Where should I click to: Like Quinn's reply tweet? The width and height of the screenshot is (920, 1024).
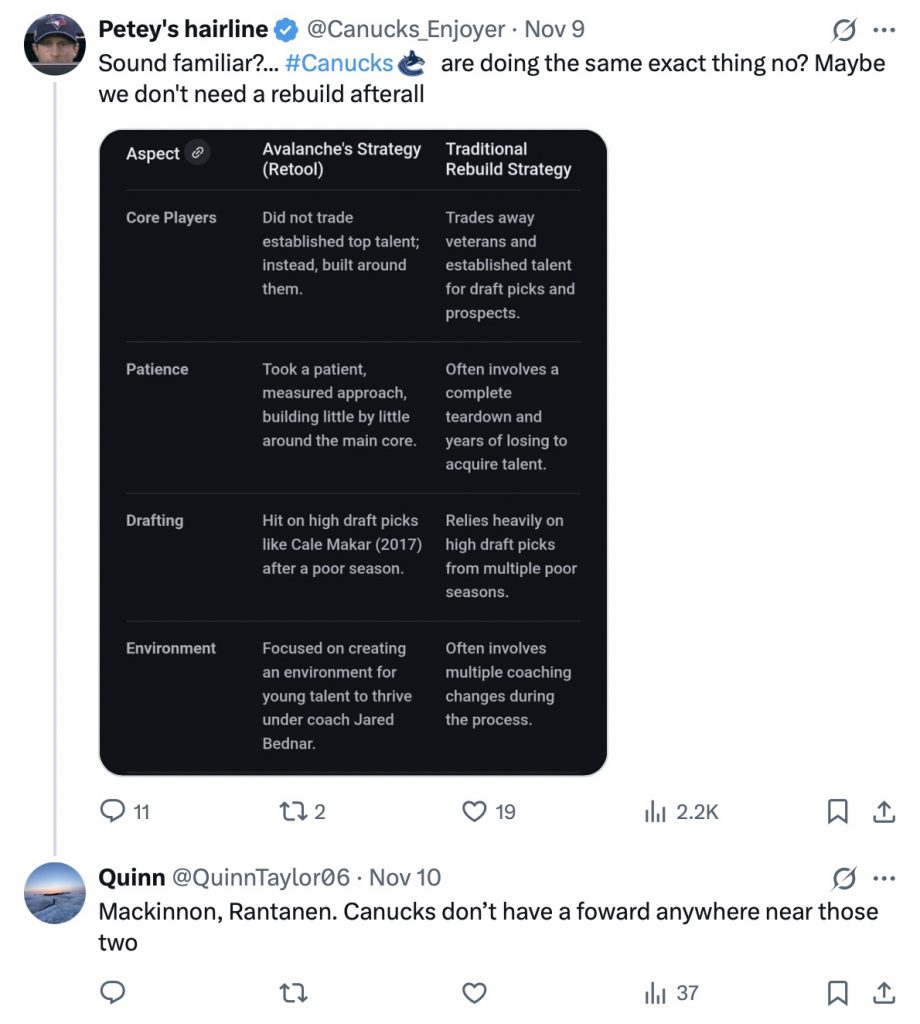tap(475, 993)
